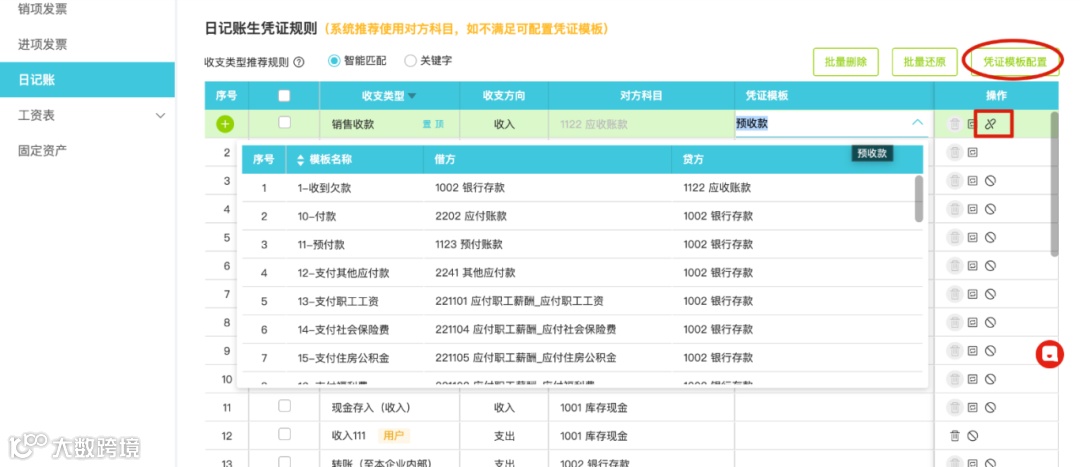Open the help tooltip beside 收支类型推荐规则
This screenshot has width=1080, height=467.
[x=299, y=61]
